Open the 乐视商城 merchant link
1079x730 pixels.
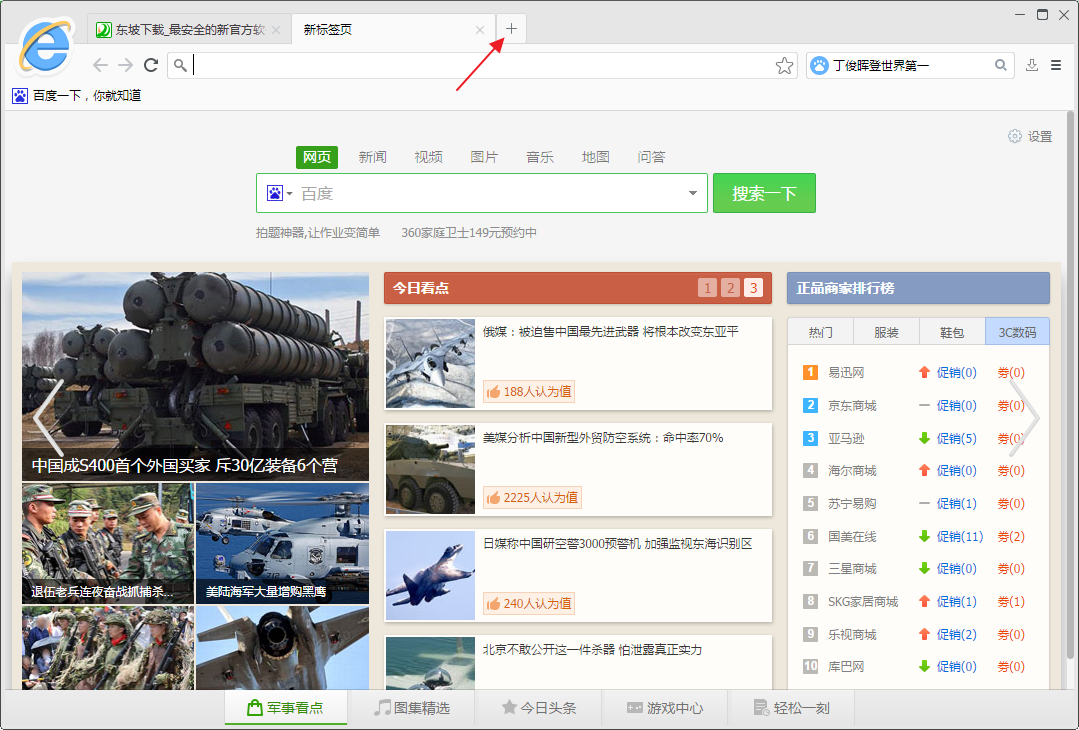pyautogui.click(x=852, y=634)
